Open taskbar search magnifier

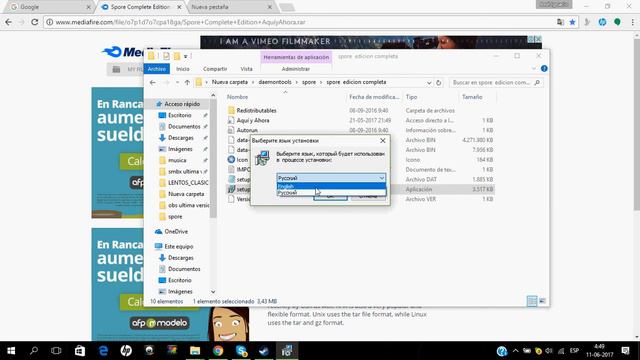click(x=34, y=351)
